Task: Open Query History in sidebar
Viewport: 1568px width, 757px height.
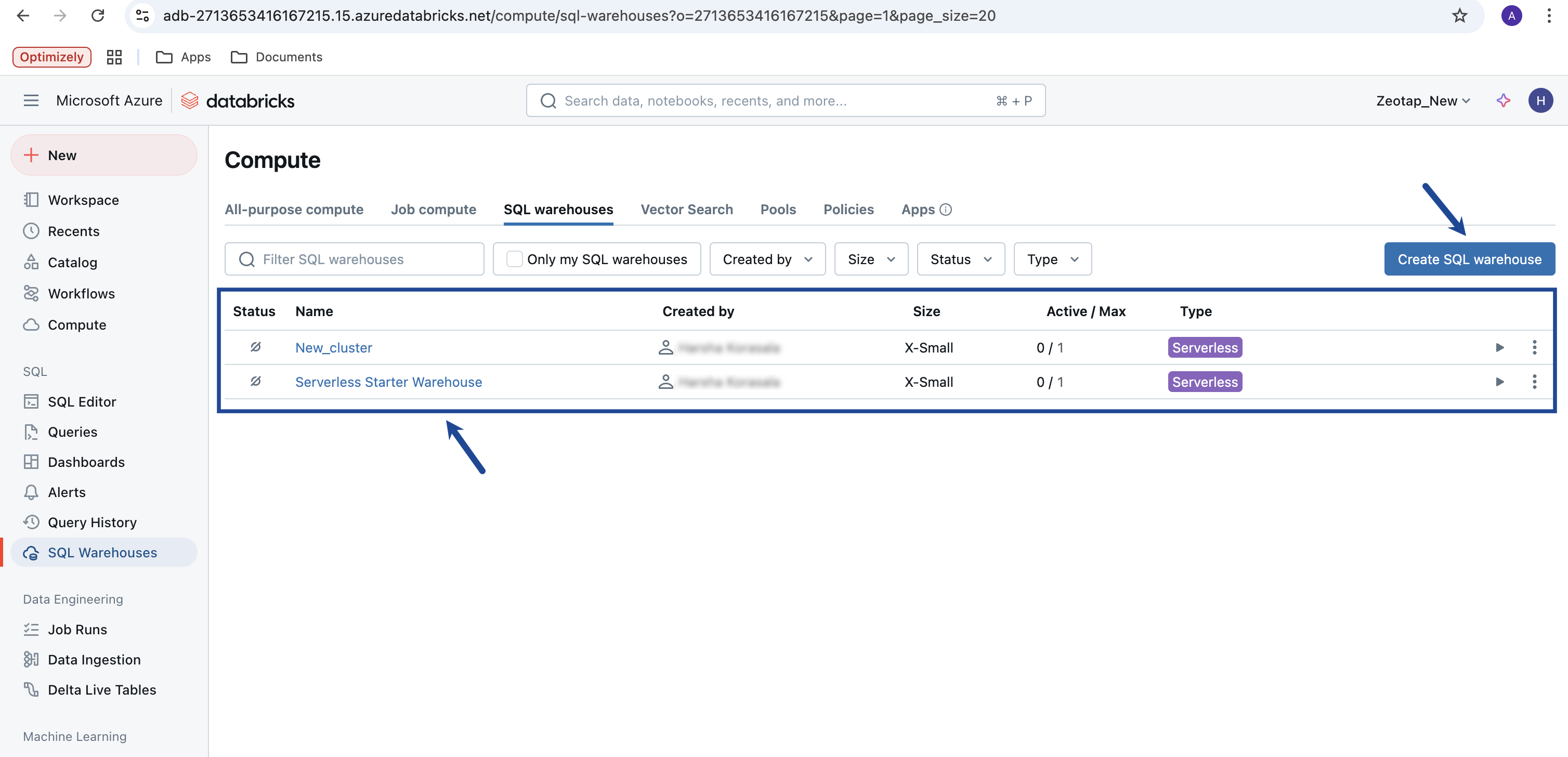Action: [x=92, y=522]
